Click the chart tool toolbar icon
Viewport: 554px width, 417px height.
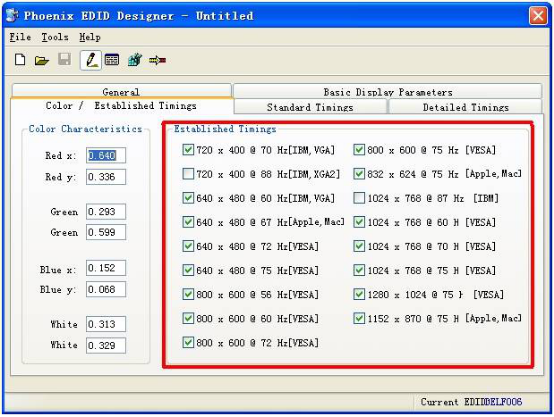[x=135, y=60]
